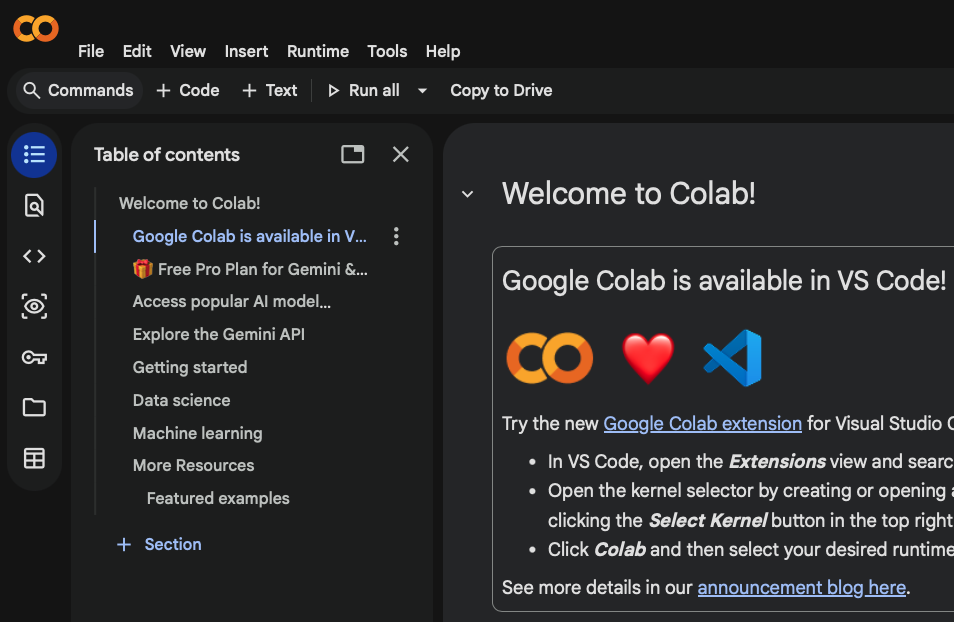The image size is (954, 622).
Task: Close the Table of contents panel
Action: [x=400, y=155]
